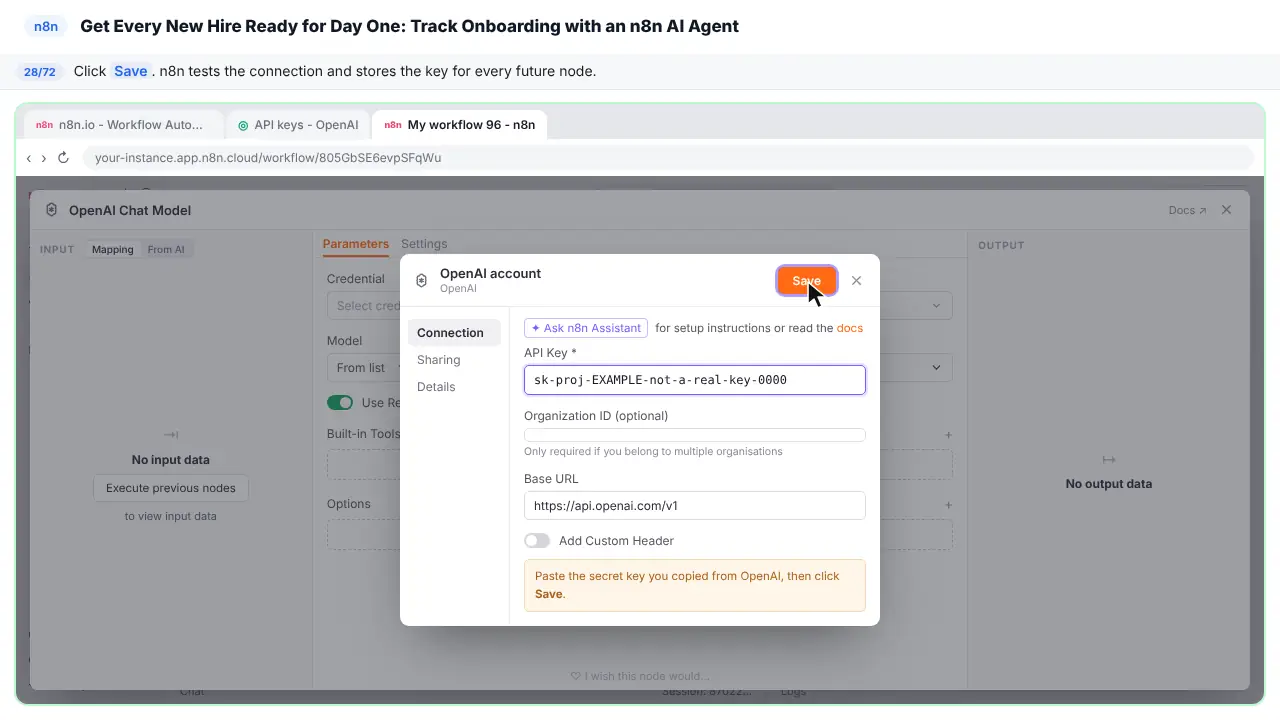This screenshot has height=720, width=1280.
Task: Click the orange Save button
Action: 806,281
